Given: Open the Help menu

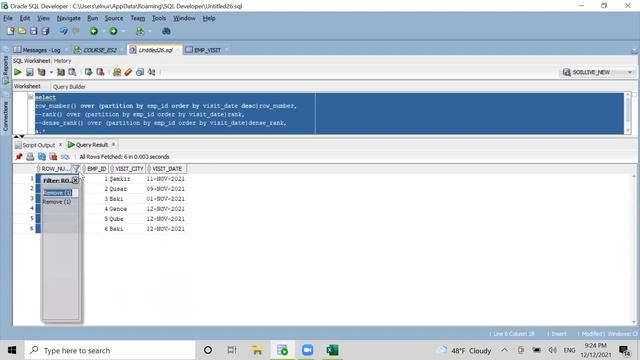Looking at the screenshot, I should 209,18.
